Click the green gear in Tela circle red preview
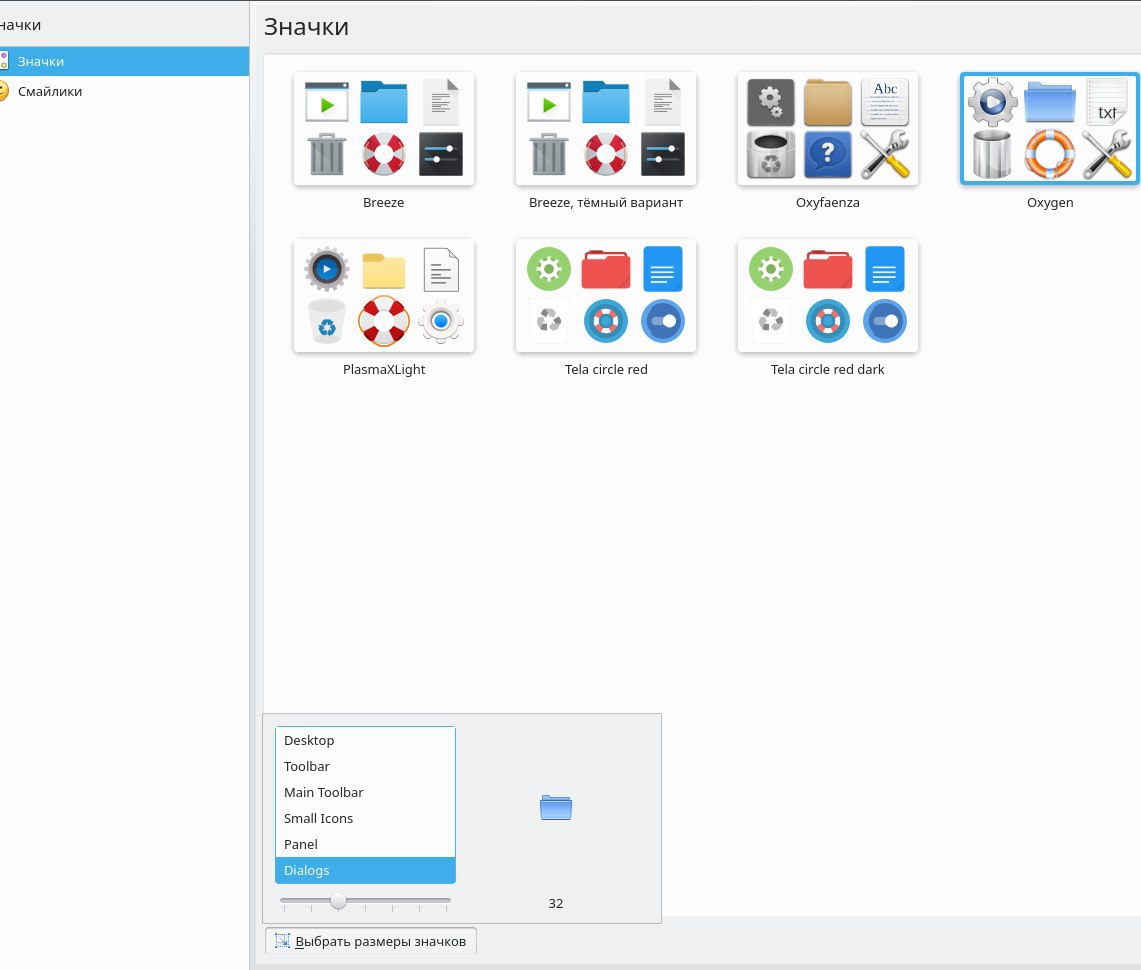This screenshot has height=970, width=1141. (x=549, y=269)
